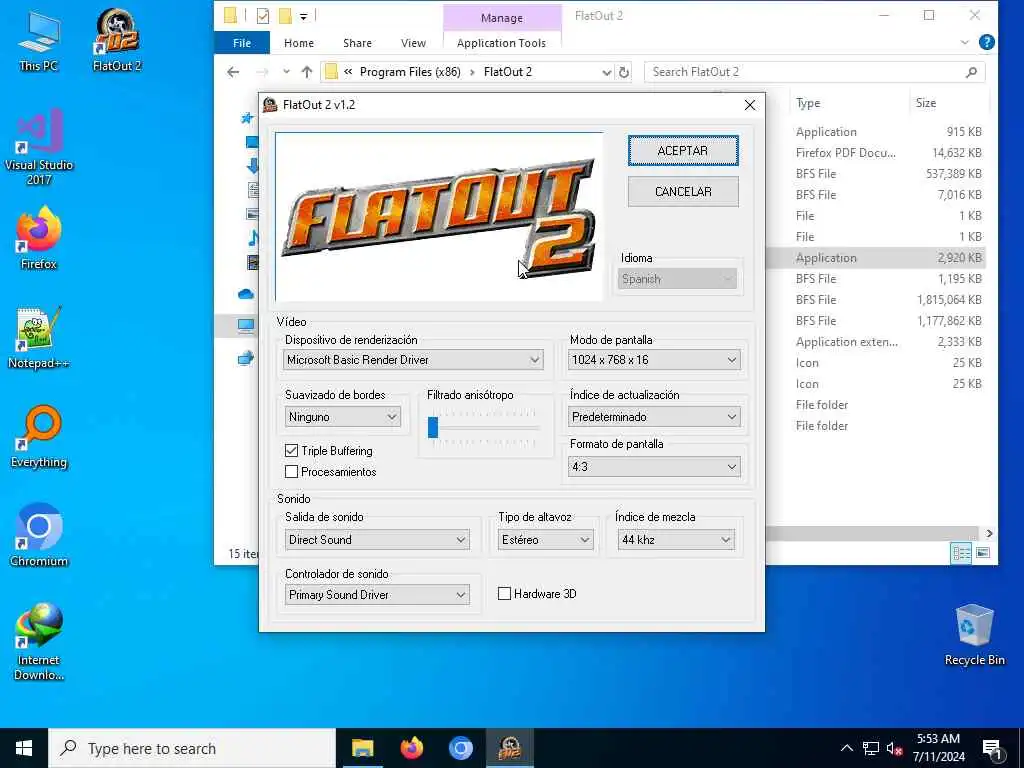Open the Application Tools ribbon tab
Image resolution: width=1024 pixels, height=768 pixels.
(502, 42)
